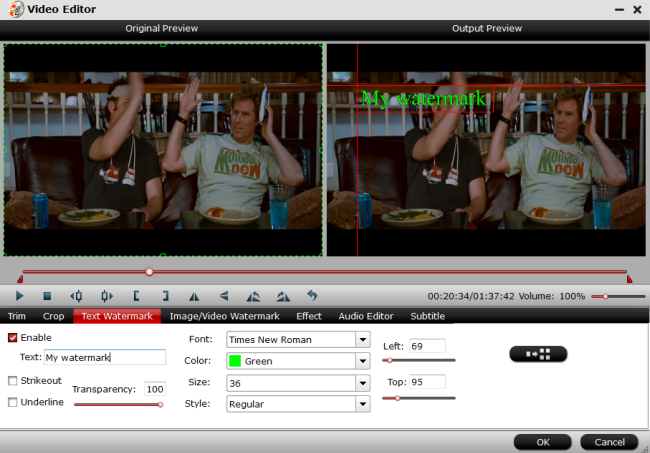Open the Audio Editor tab
The image size is (650, 453).
pyautogui.click(x=366, y=316)
